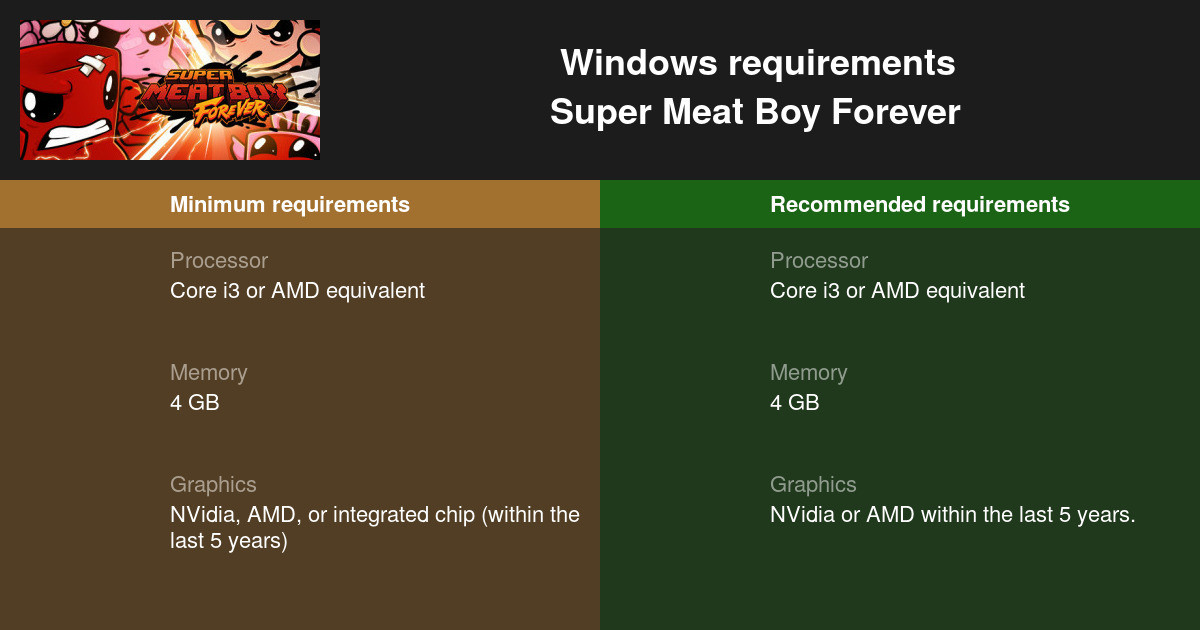Screen dimensions: 1200x630
Task: Click the 4 GB value in Recommended column
Action: pos(794,403)
